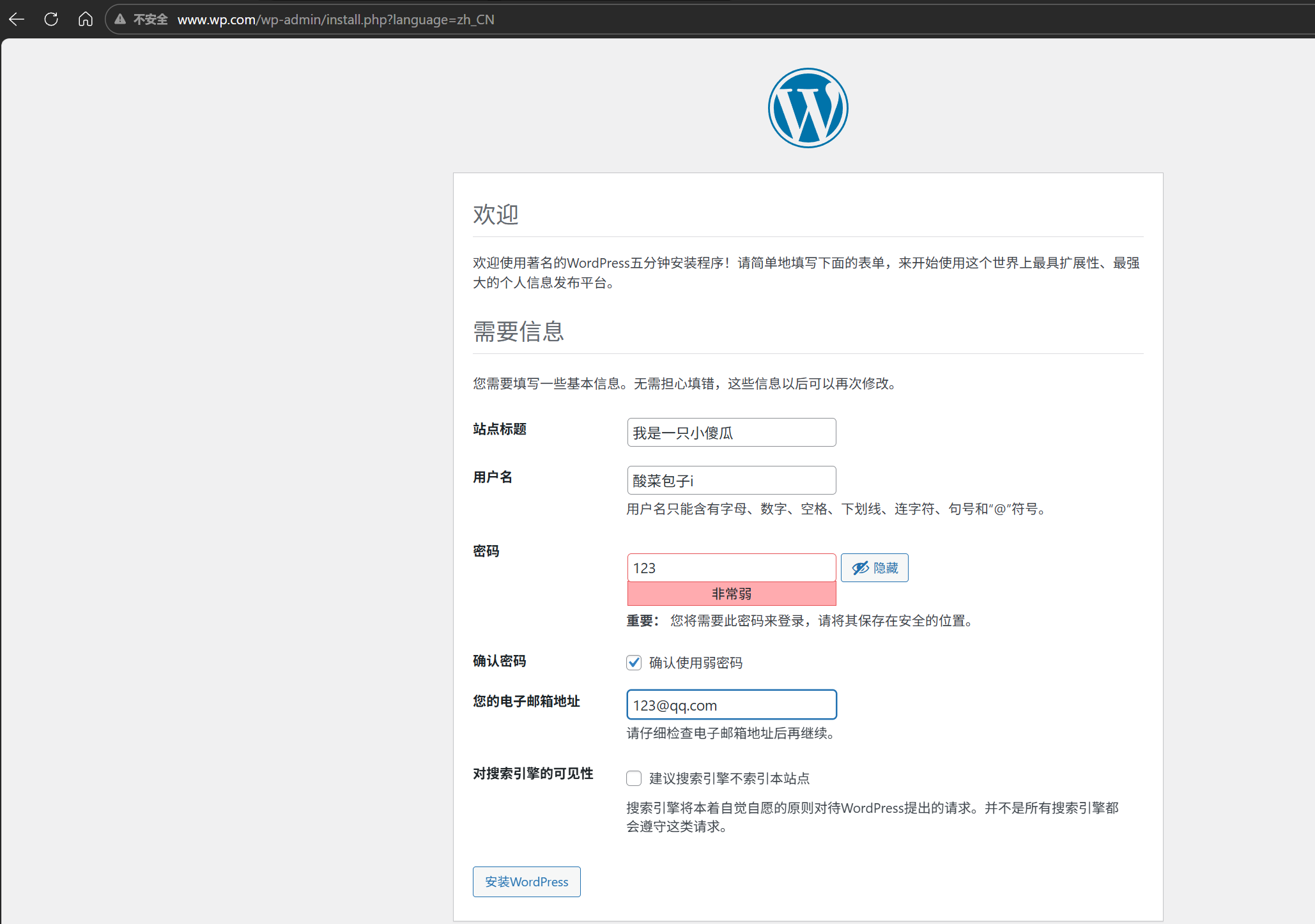Click the crossed-eye hide password button

tap(874, 567)
